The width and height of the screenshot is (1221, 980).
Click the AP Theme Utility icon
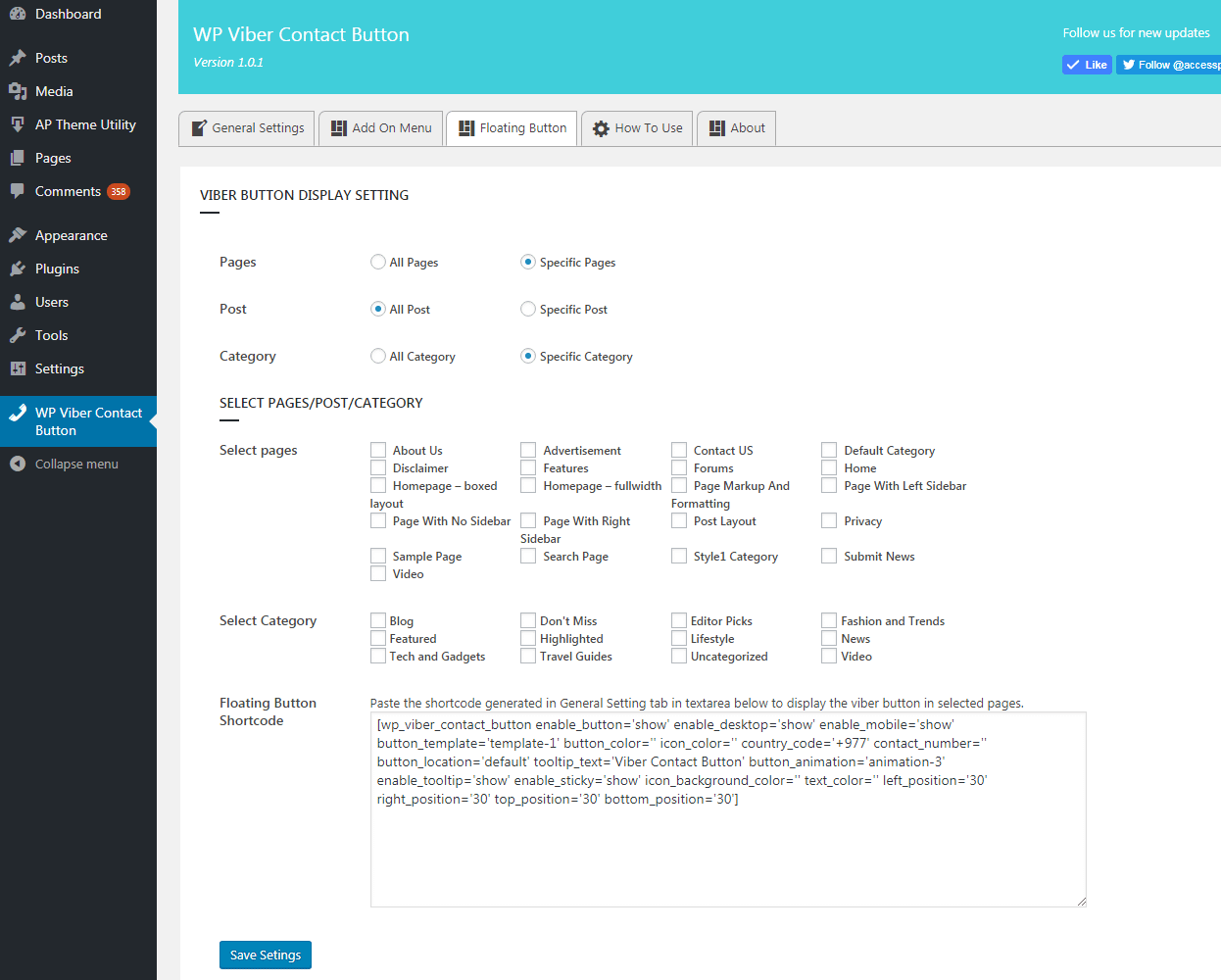18,124
